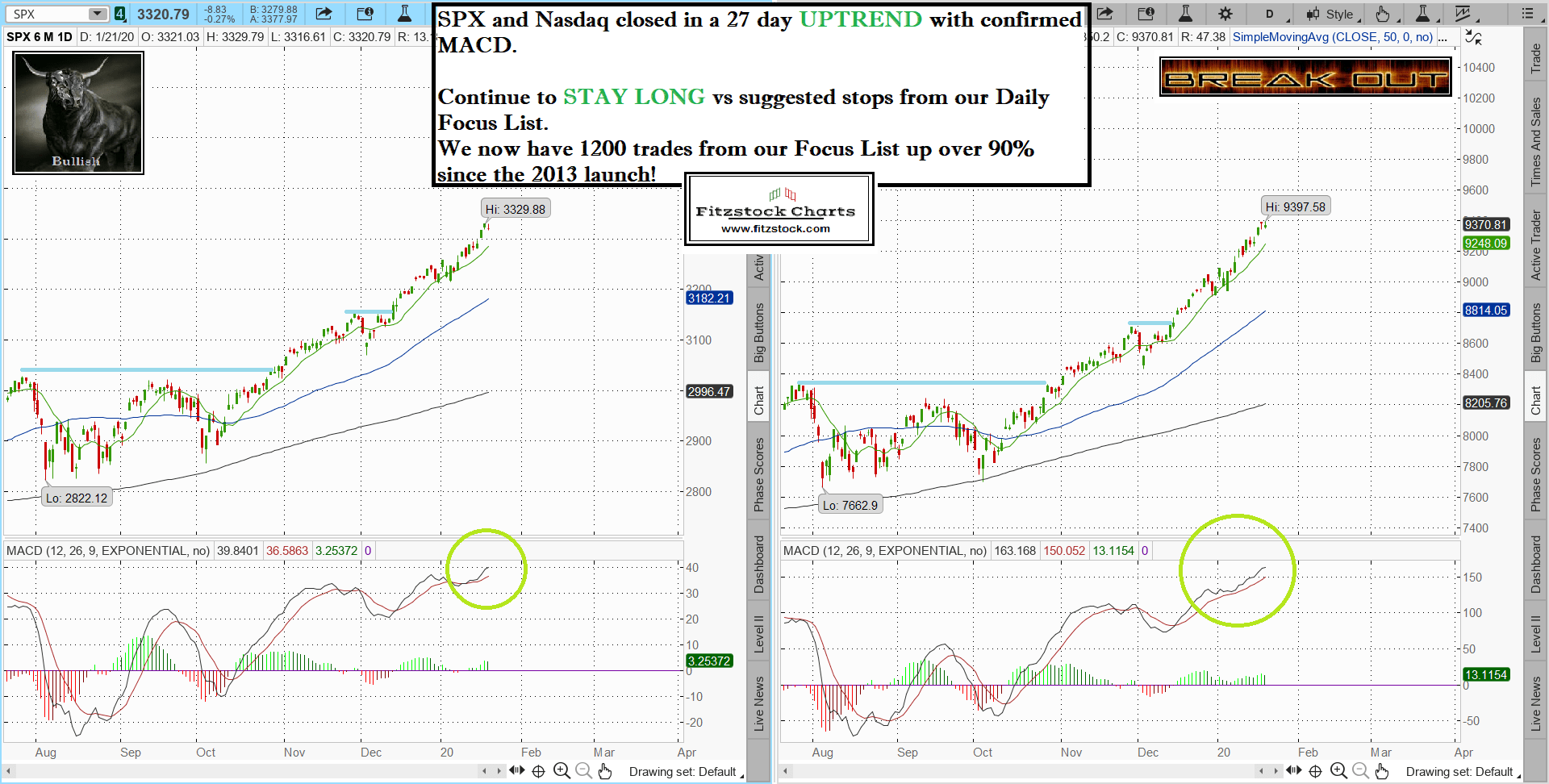Open chart settings gear icon
The image size is (1549, 784).
tap(1225, 14)
